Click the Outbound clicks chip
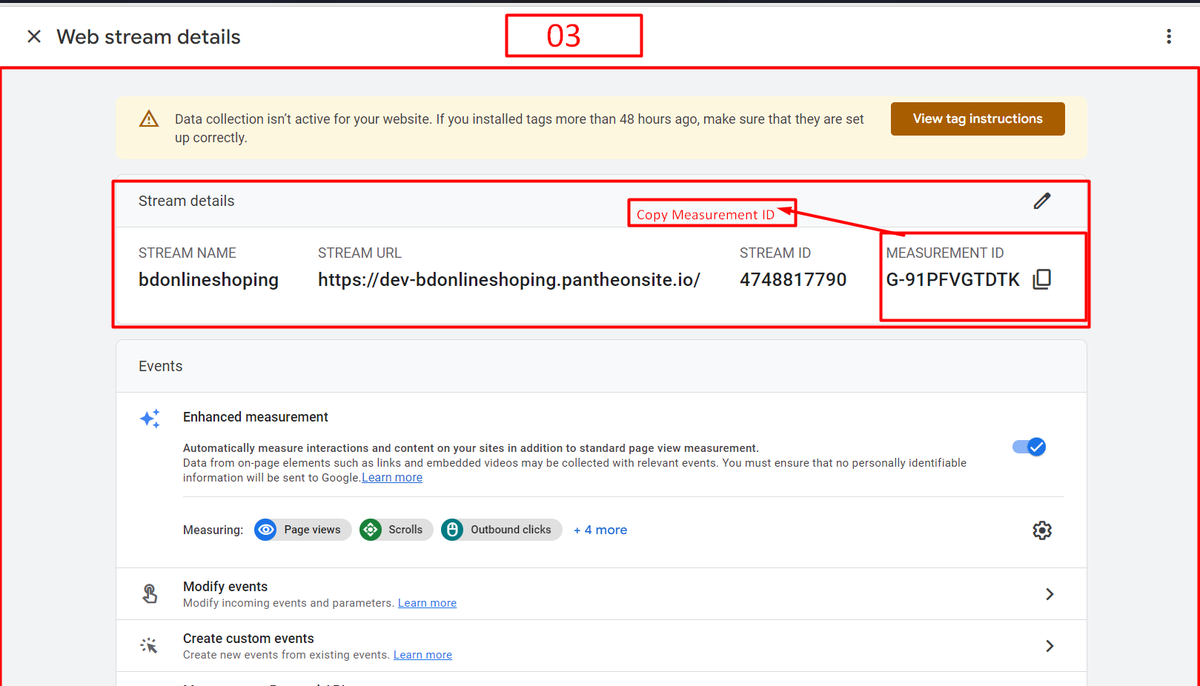The image size is (1200, 686). click(501, 530)
